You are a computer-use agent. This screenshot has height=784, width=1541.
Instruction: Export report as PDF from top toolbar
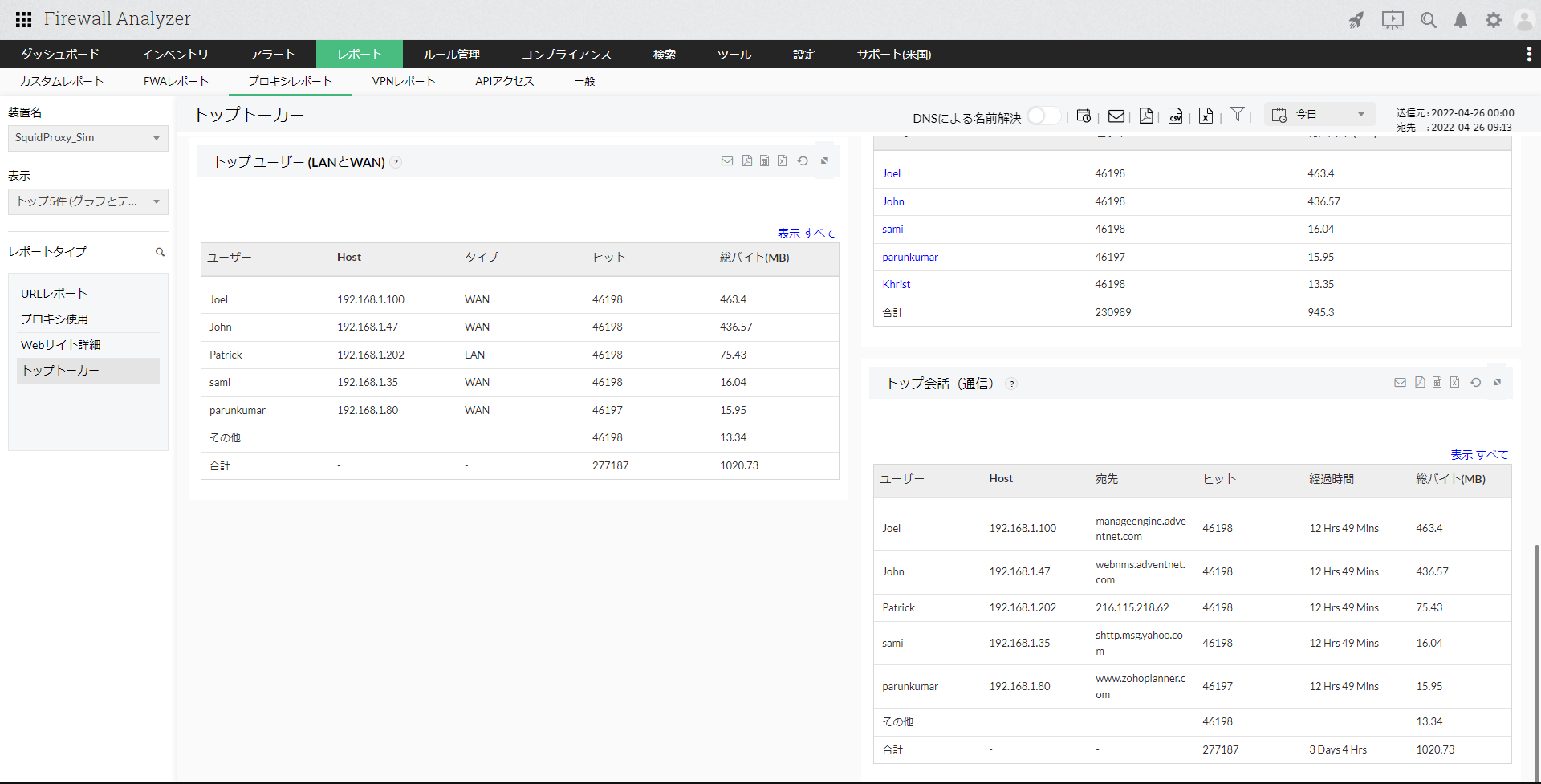pos(1146,116)
